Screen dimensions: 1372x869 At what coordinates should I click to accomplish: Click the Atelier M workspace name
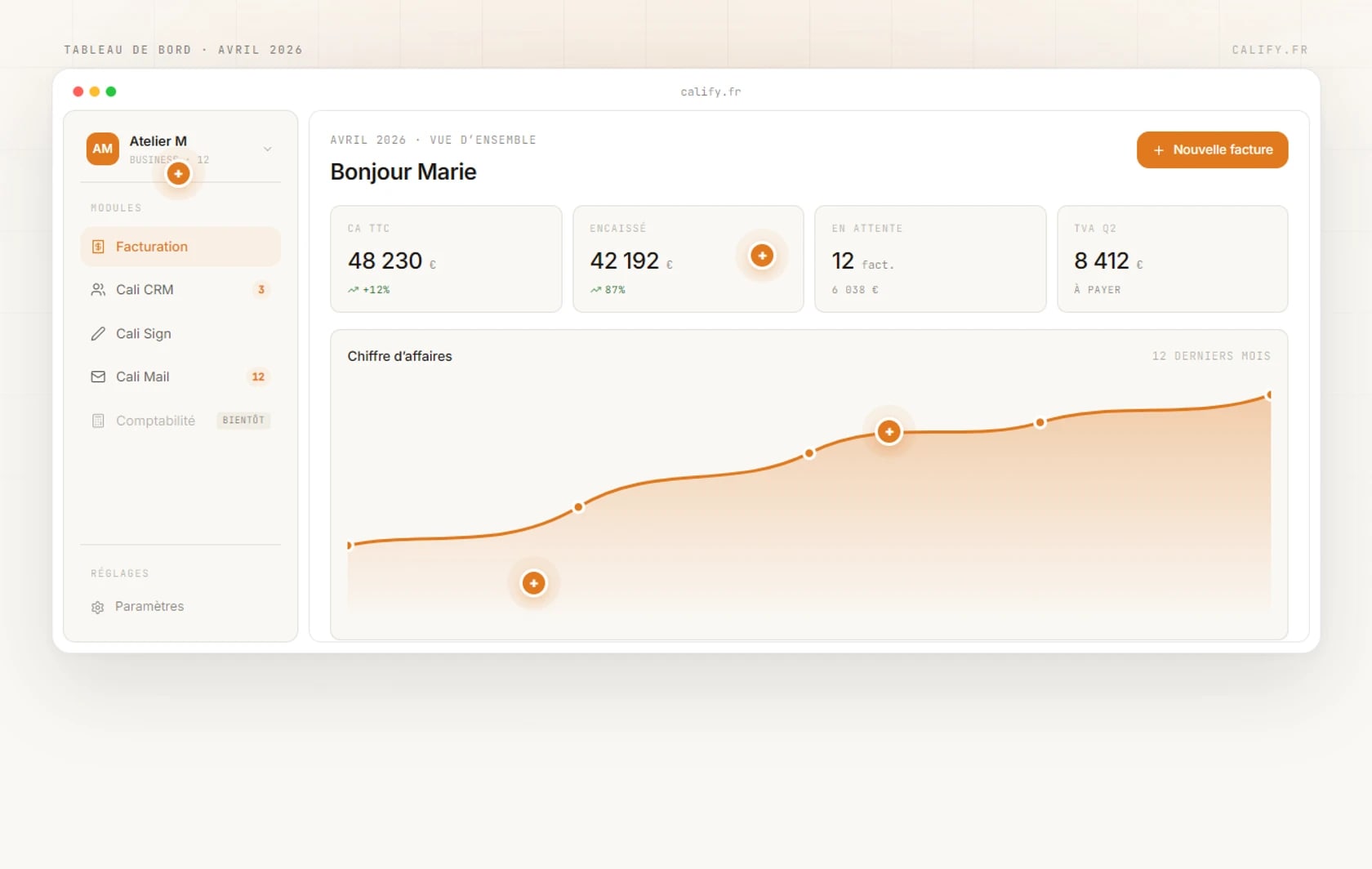(158, 141)
